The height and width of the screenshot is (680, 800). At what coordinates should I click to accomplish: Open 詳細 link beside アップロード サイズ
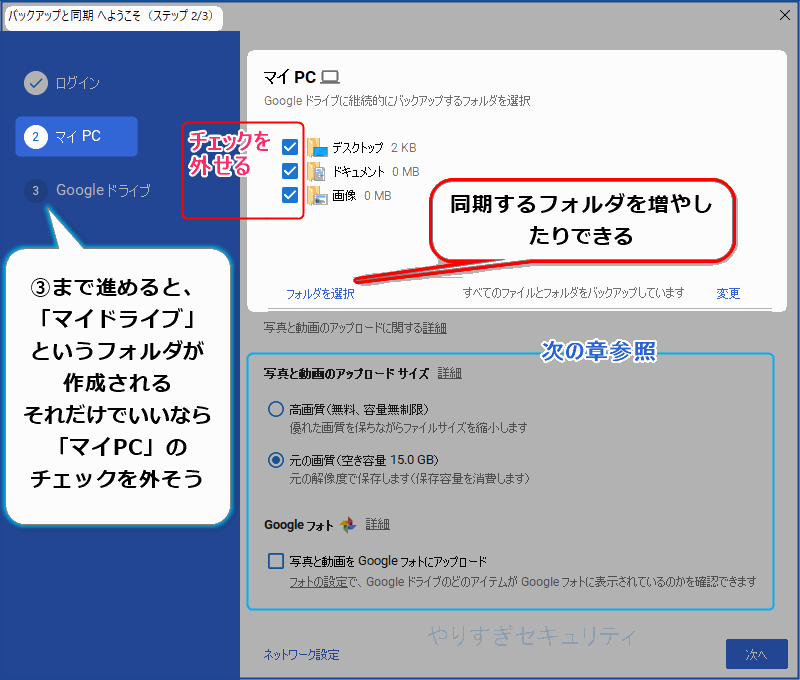tap(449, 373)
